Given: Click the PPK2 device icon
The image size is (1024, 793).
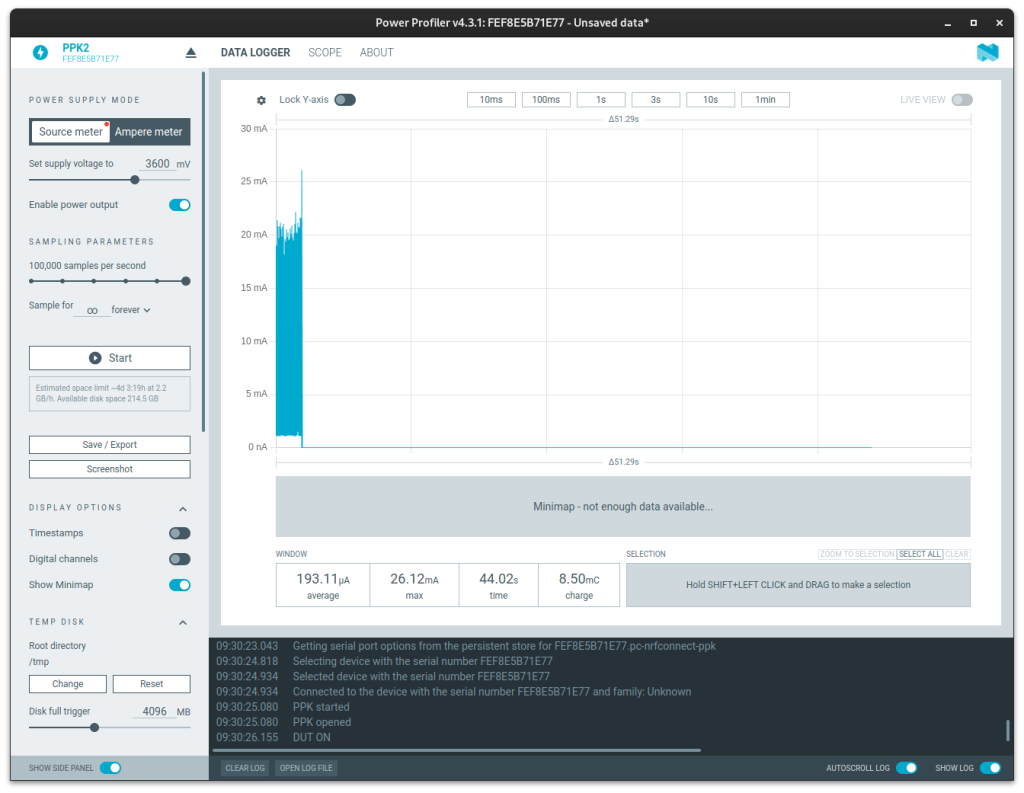Looking at the screenshot, I should pos(40,53).
